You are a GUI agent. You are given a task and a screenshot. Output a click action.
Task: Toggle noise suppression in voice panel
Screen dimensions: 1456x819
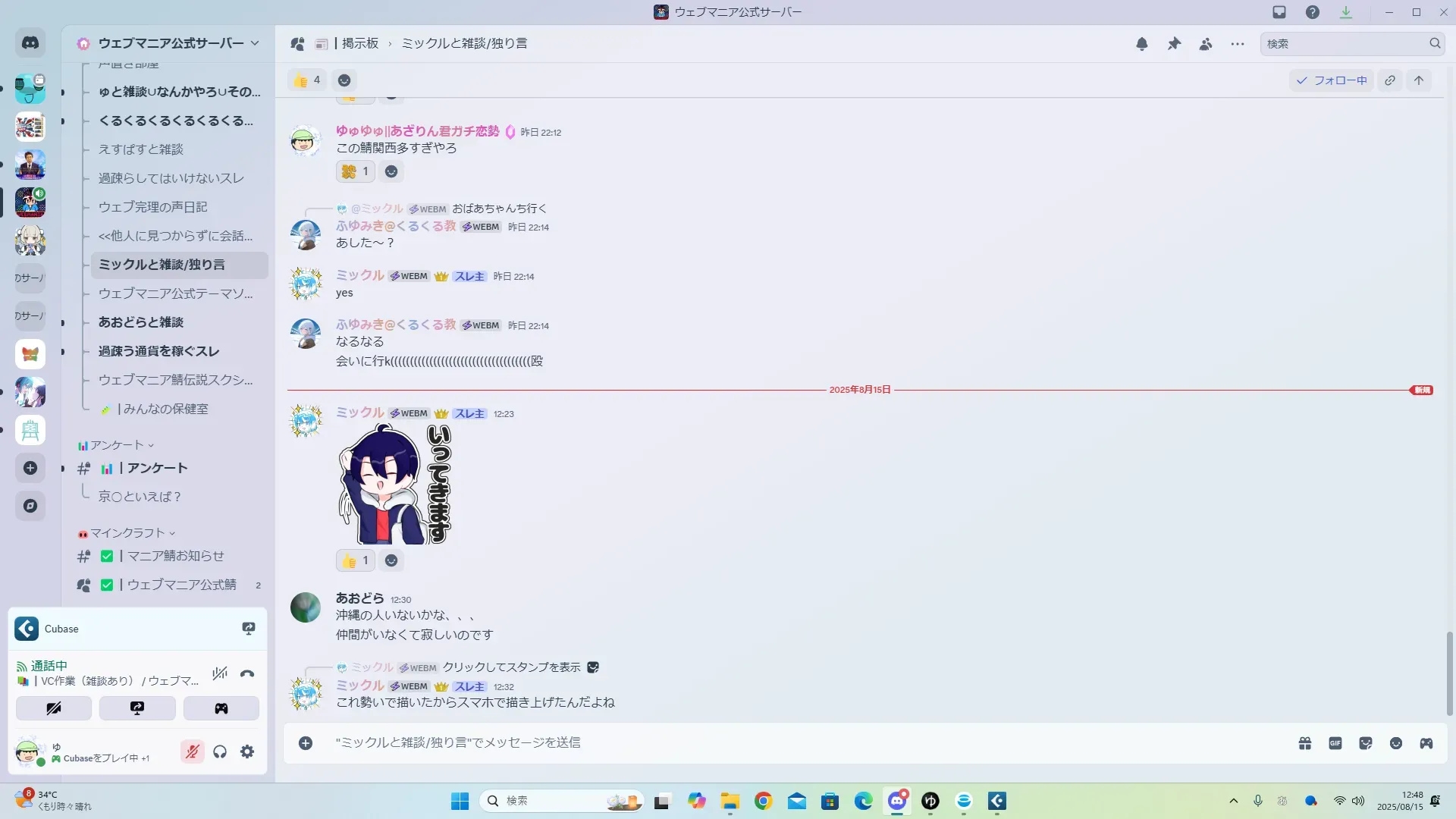[220, 673]
